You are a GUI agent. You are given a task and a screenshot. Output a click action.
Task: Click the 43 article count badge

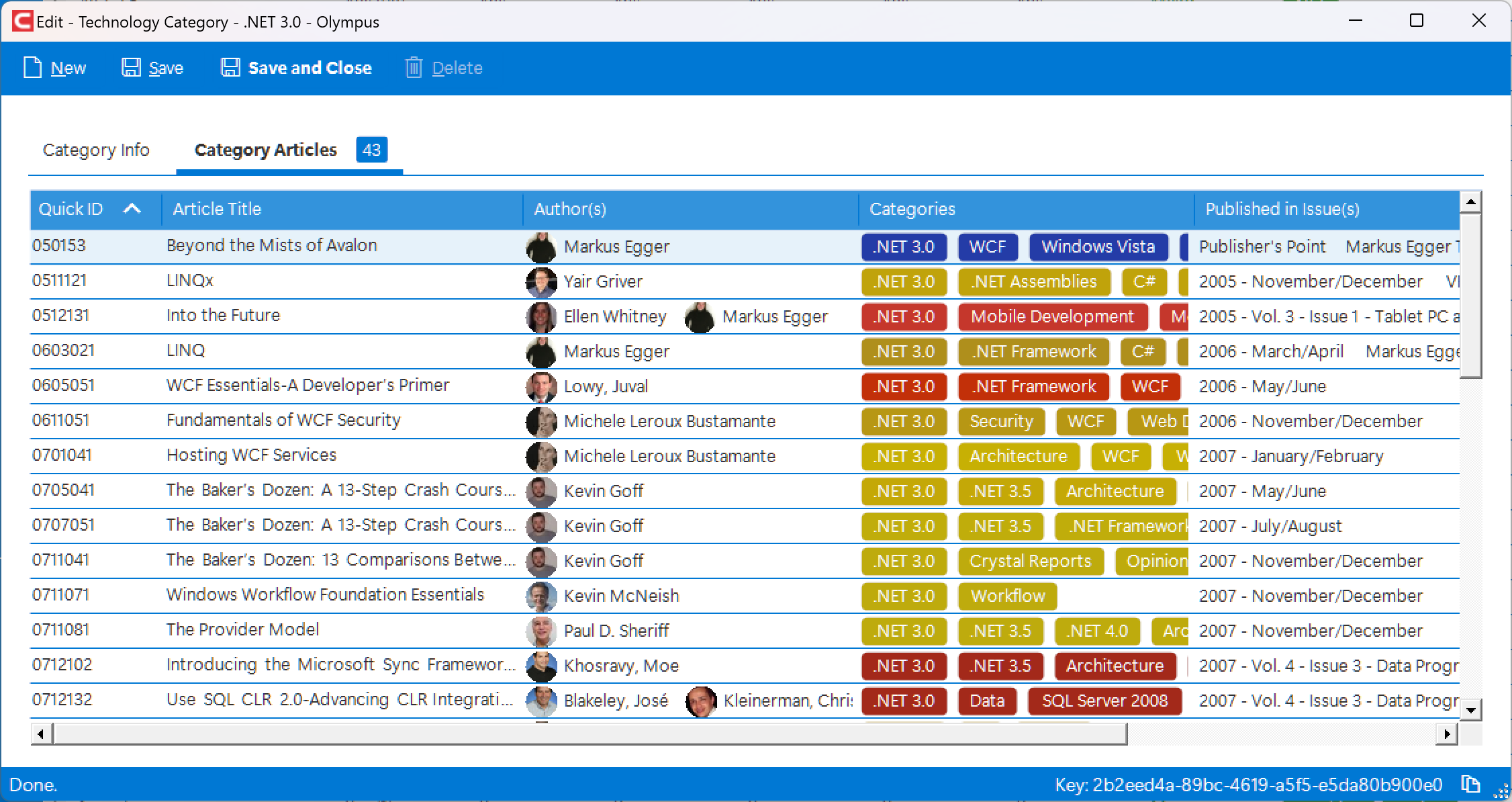pyautogui.click(x=371, y=150)
